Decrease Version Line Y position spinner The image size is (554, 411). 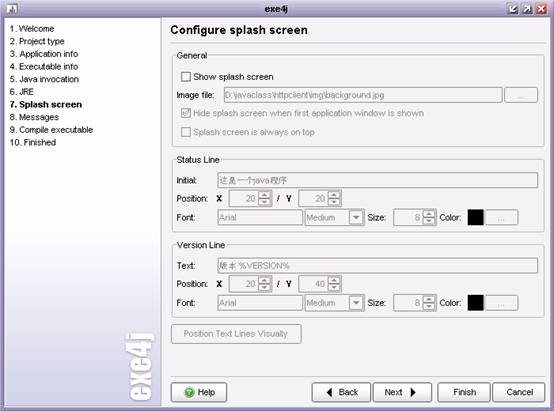334,288
